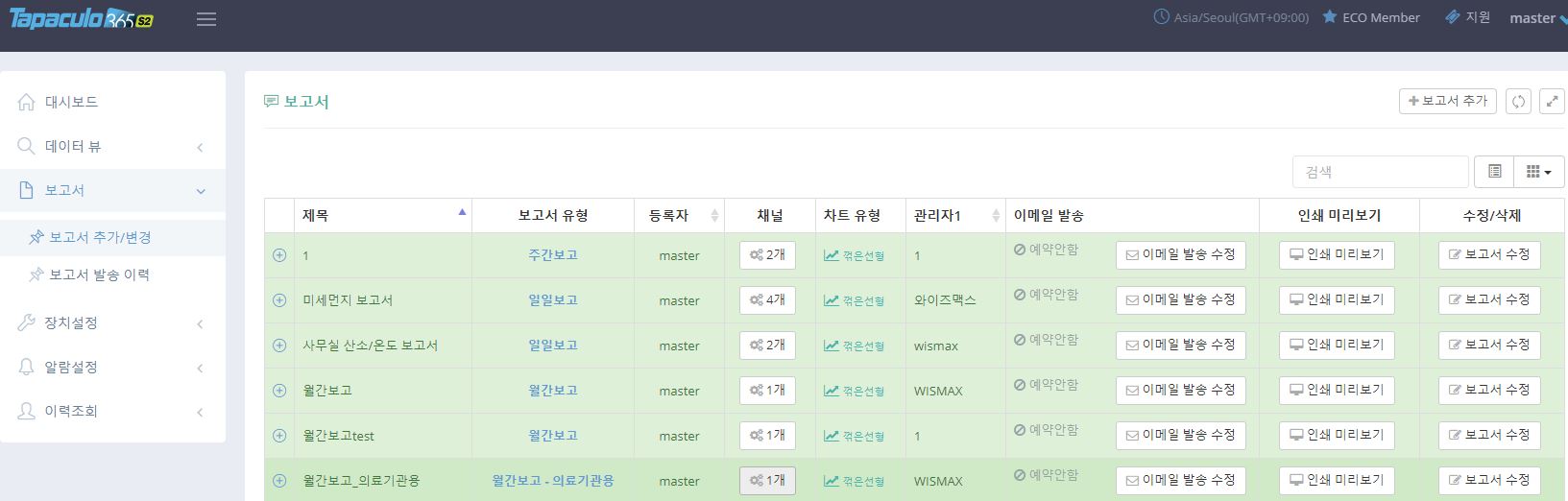
Task: Click the 4개 channel button
Action: coord(767,300)
